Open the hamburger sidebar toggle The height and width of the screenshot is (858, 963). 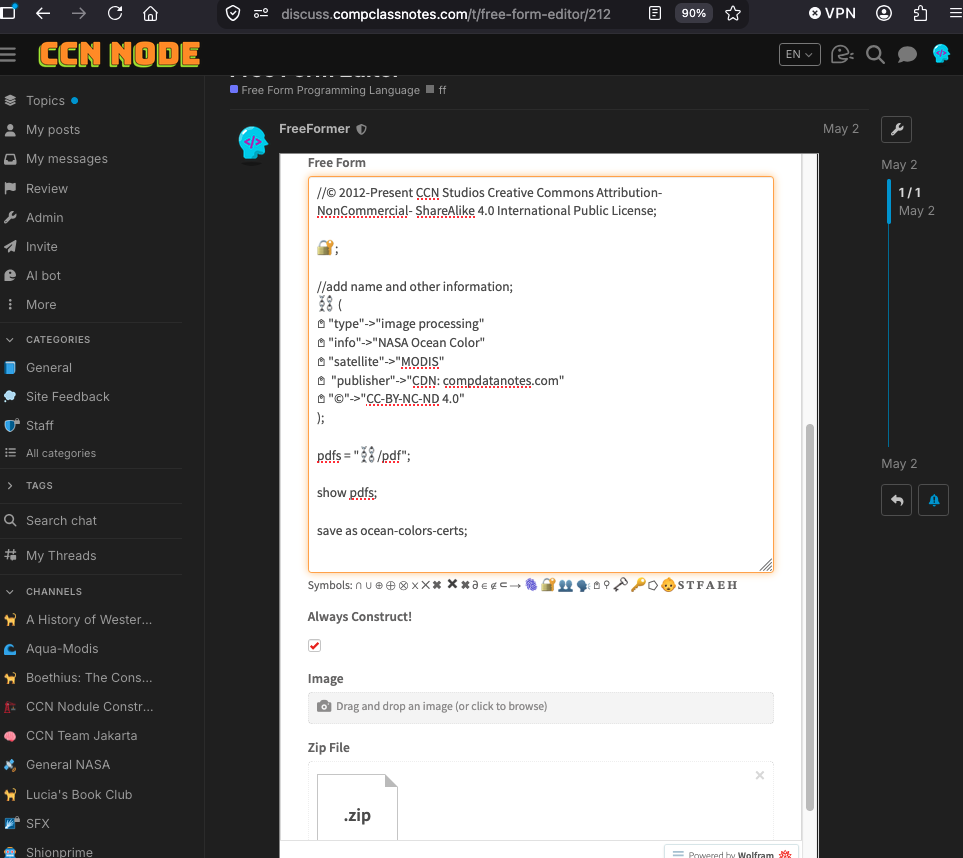coord(8,55)
